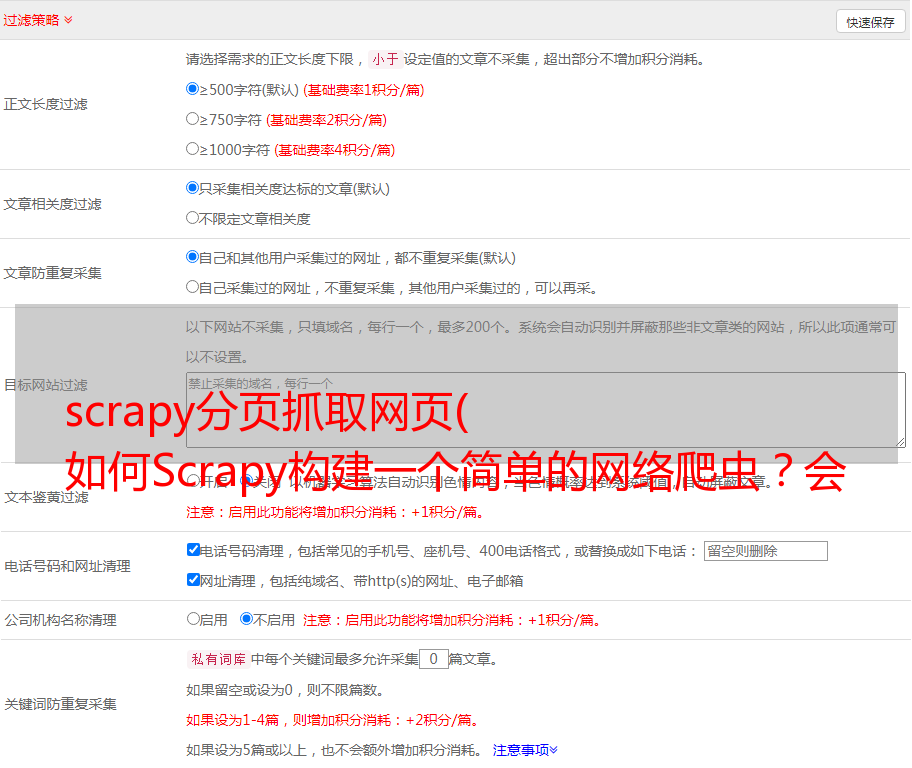Click the 文章相关度过滤 row label
Image resolution: width=912 pixels, height=768 pixels.
pyautogui.click(x=52, y=204)
